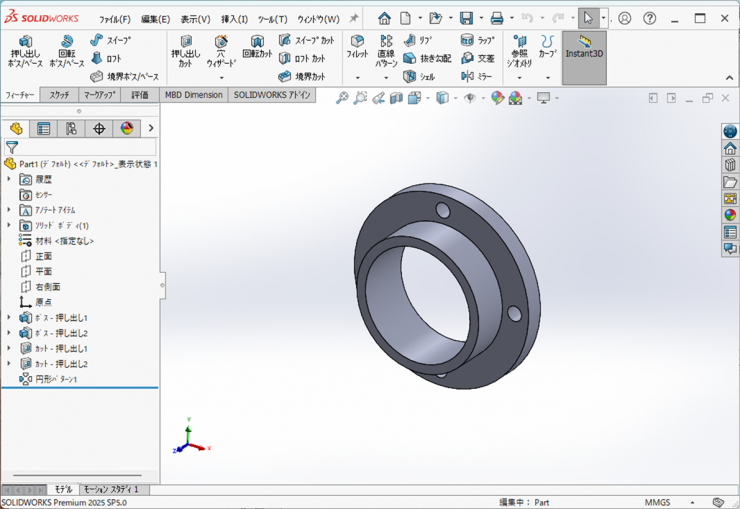Open the Appearances task pane icon

[730, 215]
